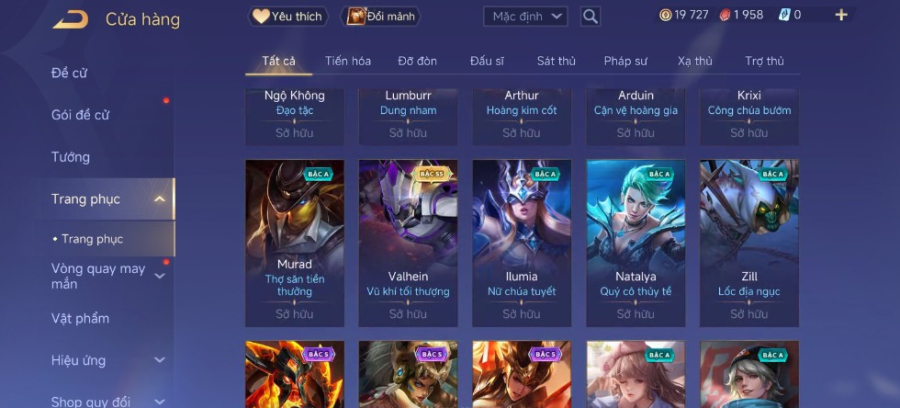Open Đổi mảnh fragment exchange chest

pos(381,17)
